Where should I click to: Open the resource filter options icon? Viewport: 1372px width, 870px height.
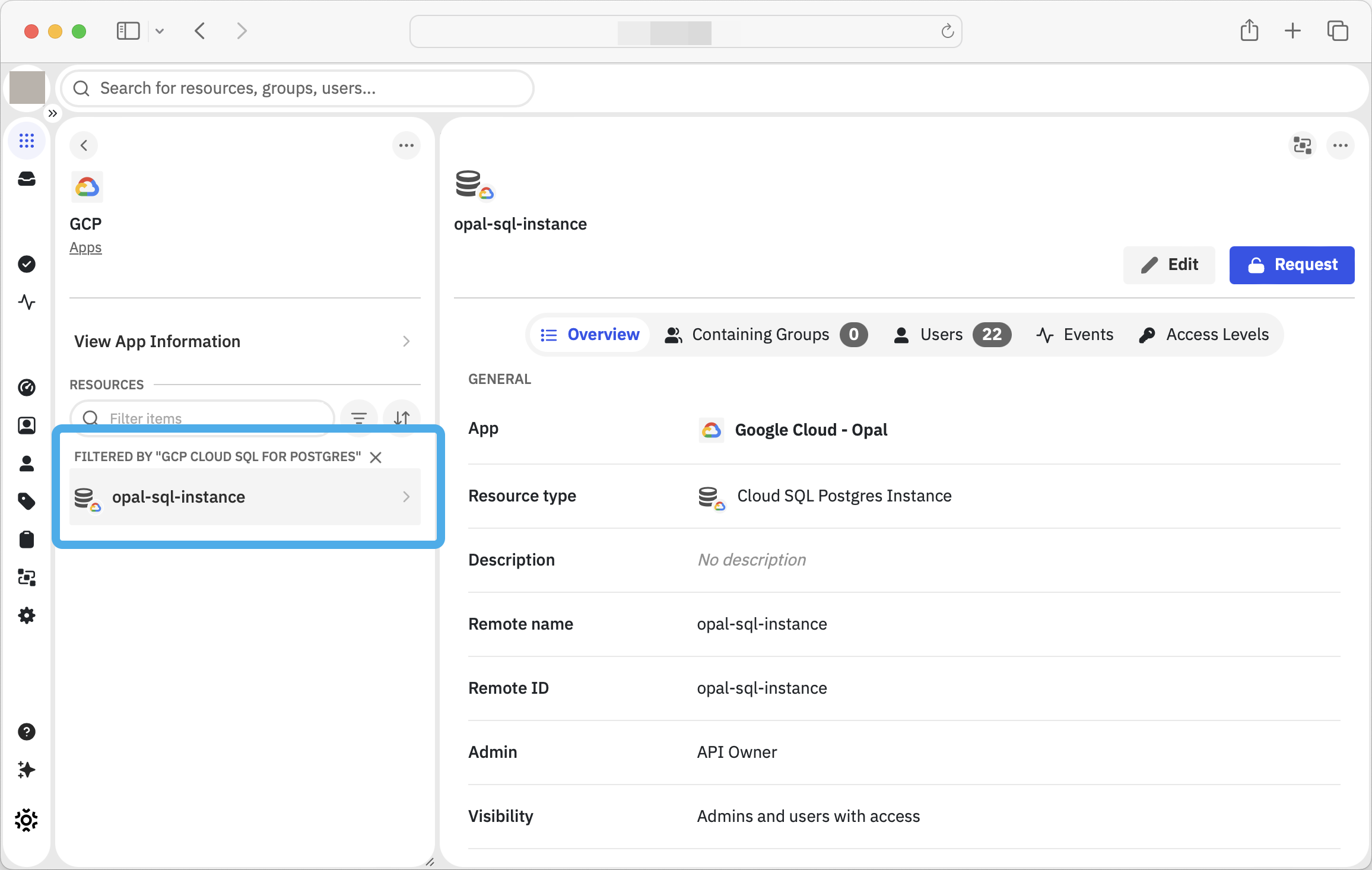[359, 418]
